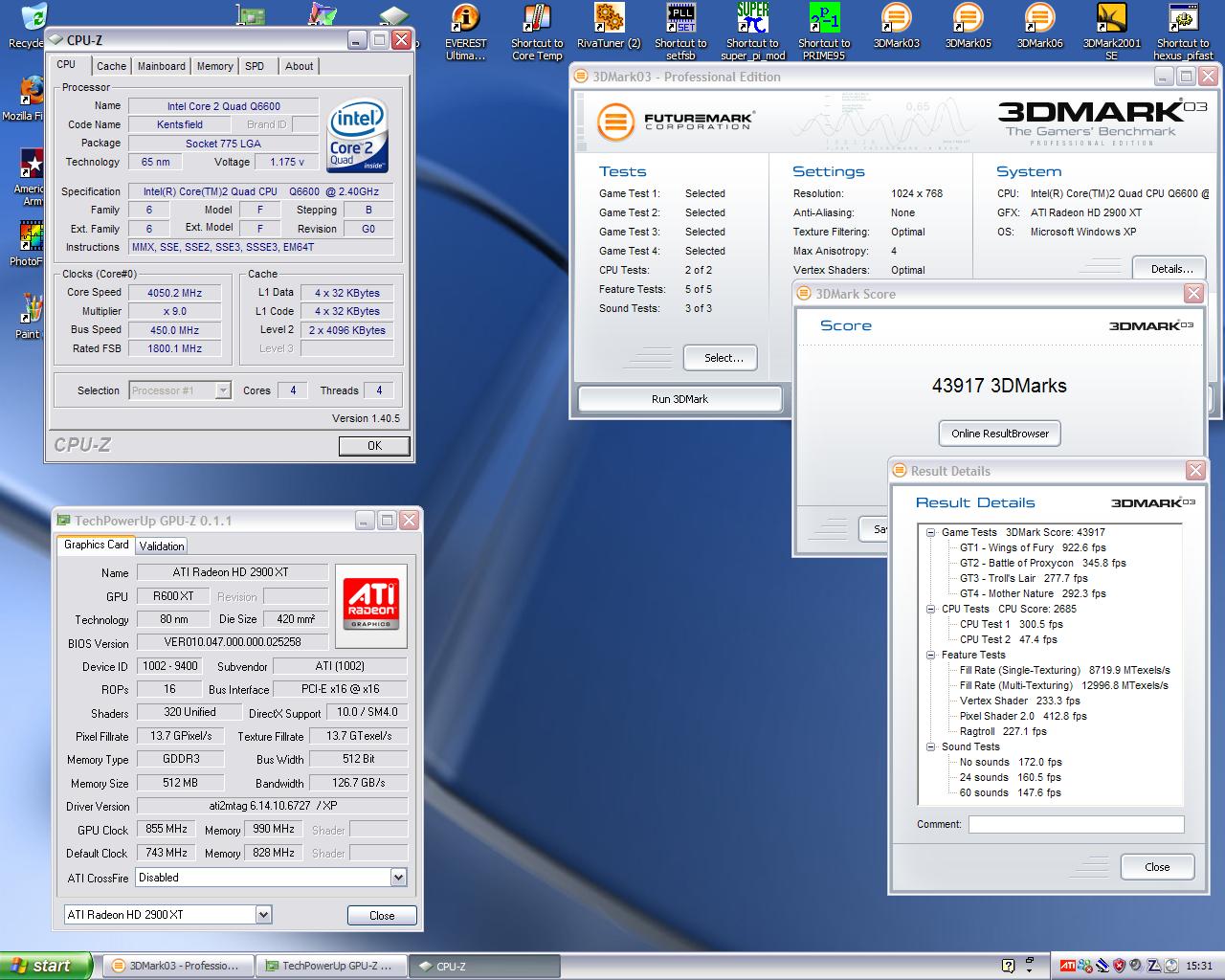Open the America's Army desktop icon
1225x980 pixels.
pos(29,178)
